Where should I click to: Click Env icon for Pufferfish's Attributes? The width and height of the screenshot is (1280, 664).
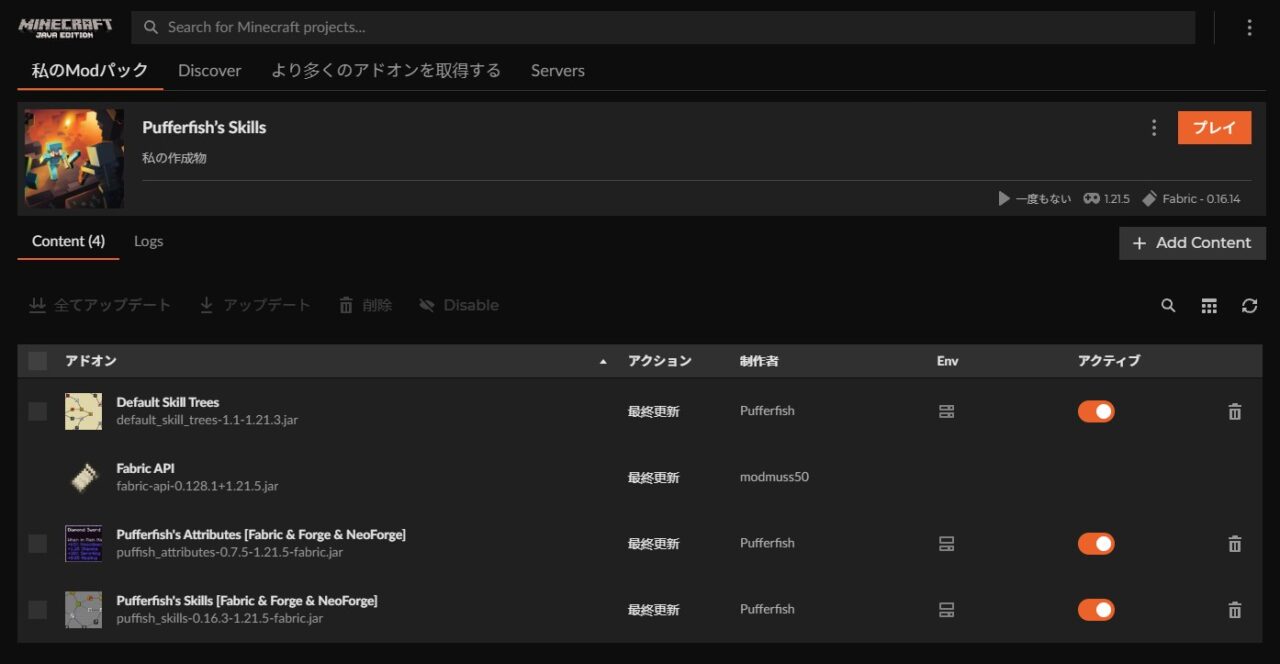tap(946, 544)
